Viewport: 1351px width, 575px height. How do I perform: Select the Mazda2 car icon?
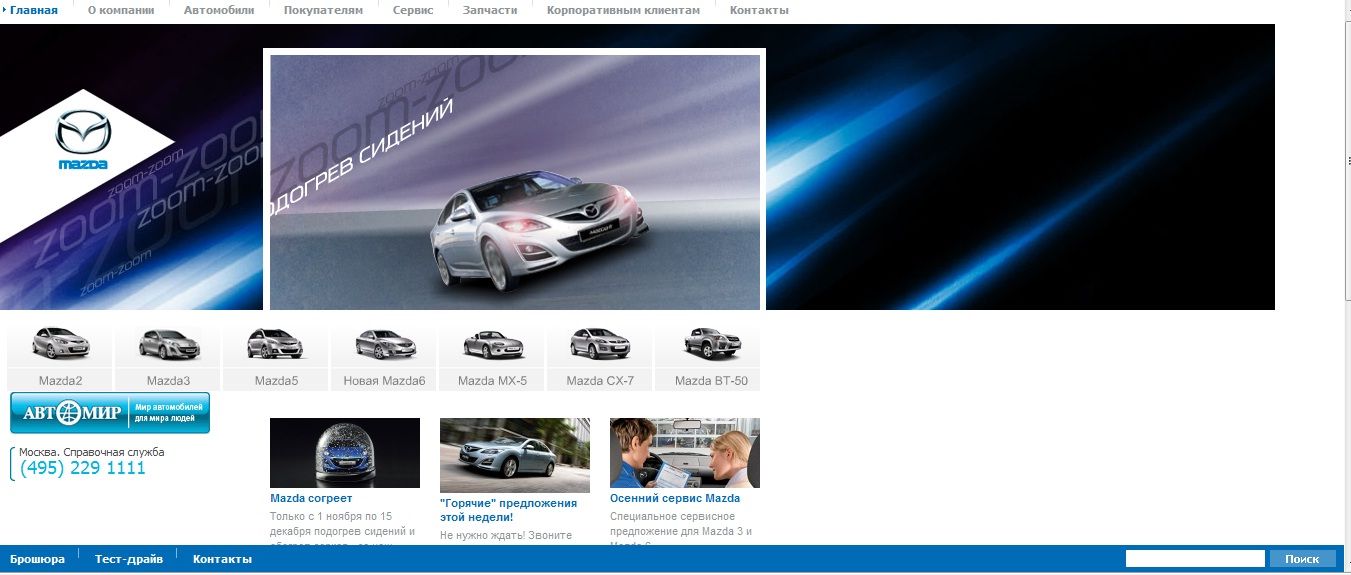pos(60,344)
